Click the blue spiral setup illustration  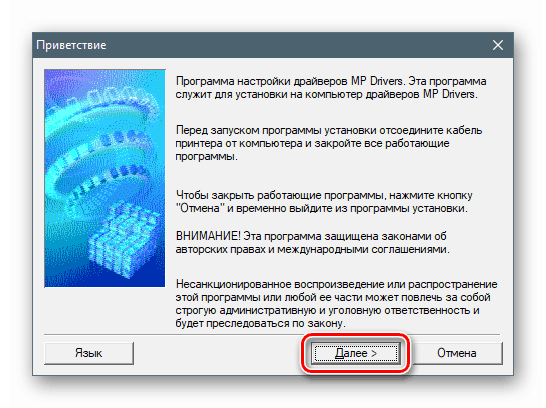pyautogui.click(x=105, y=178)
